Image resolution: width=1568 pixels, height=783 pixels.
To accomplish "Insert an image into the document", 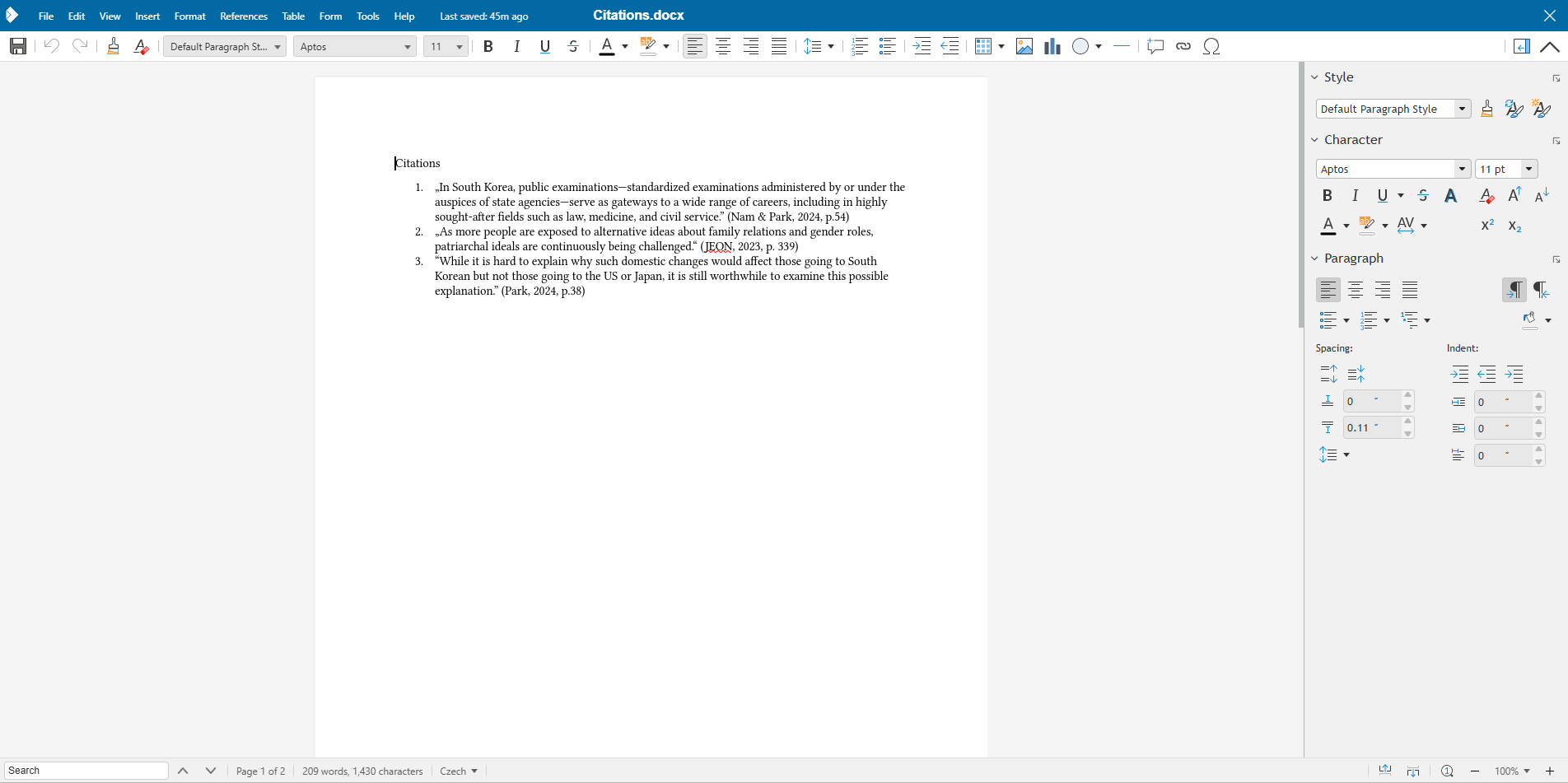I will point(1024,46).
